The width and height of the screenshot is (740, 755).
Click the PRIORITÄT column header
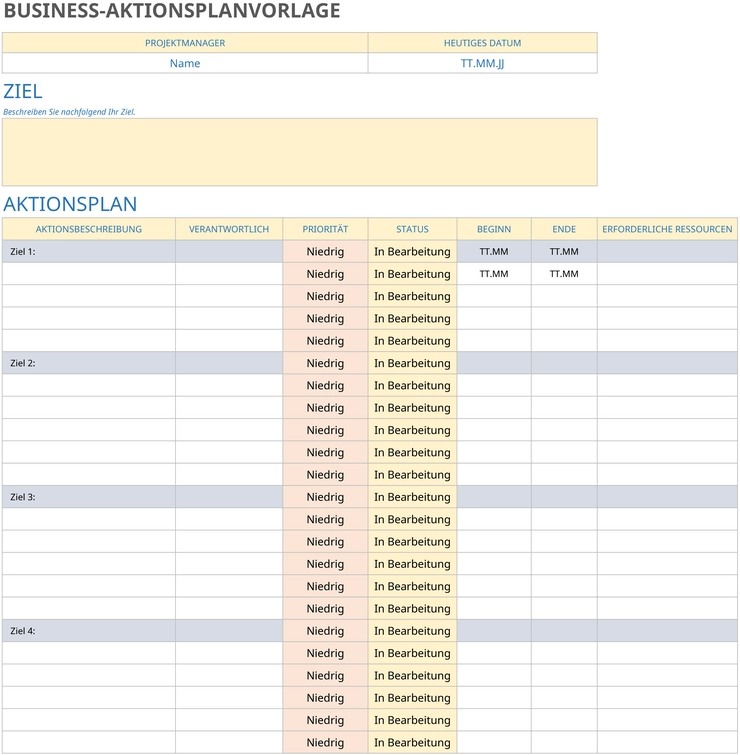click(325, 229)
